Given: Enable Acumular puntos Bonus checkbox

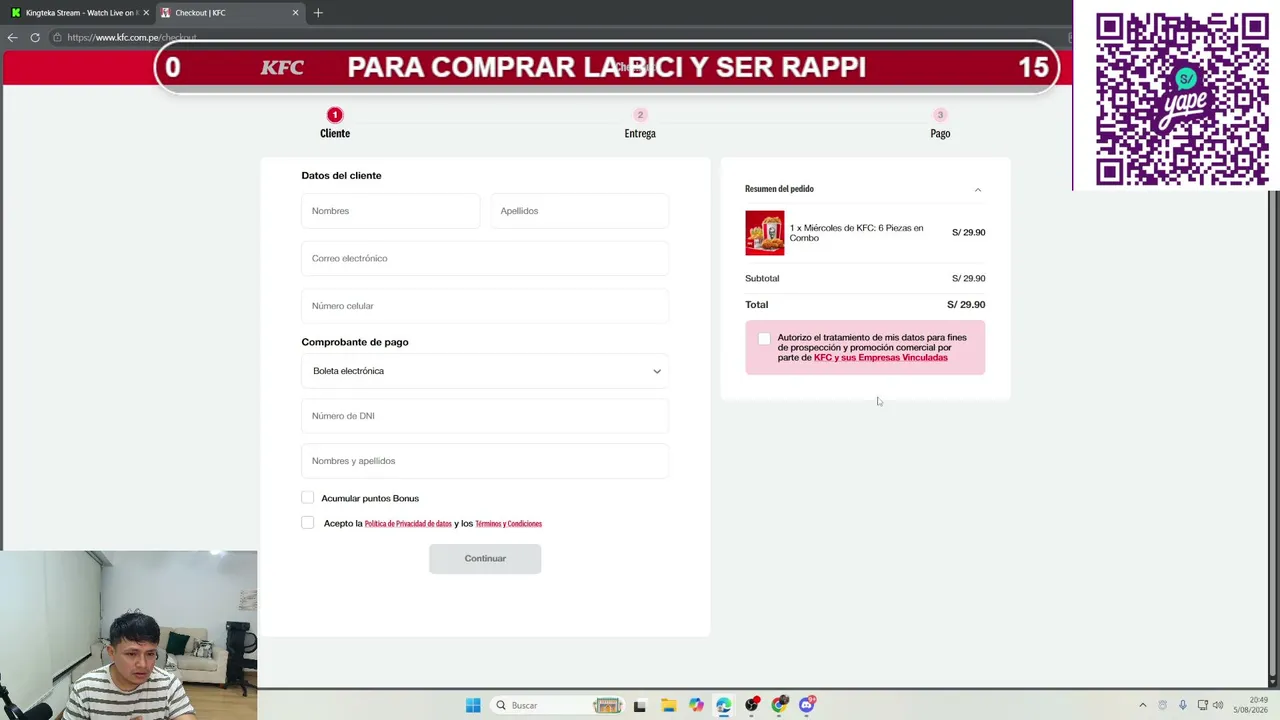Looking at the screenshot, I should [x=308, y=498].
